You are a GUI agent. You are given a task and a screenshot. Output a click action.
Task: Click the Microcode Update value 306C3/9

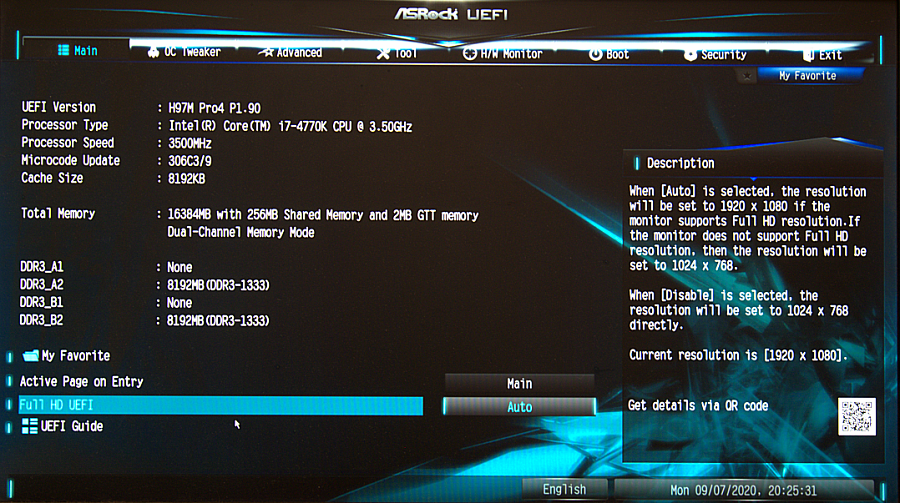[x=190, y=161]
